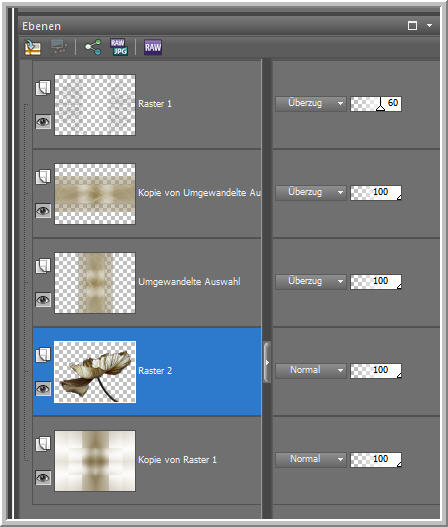The height and width of the screenshot is (527, 448).
Task: Hide the Raster 1 layer via eye icon
Action: click(x=43, y=122)
